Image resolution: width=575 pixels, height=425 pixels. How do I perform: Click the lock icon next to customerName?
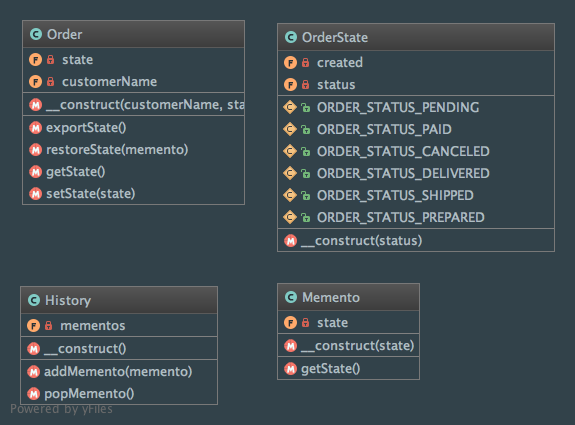[51, 81]
